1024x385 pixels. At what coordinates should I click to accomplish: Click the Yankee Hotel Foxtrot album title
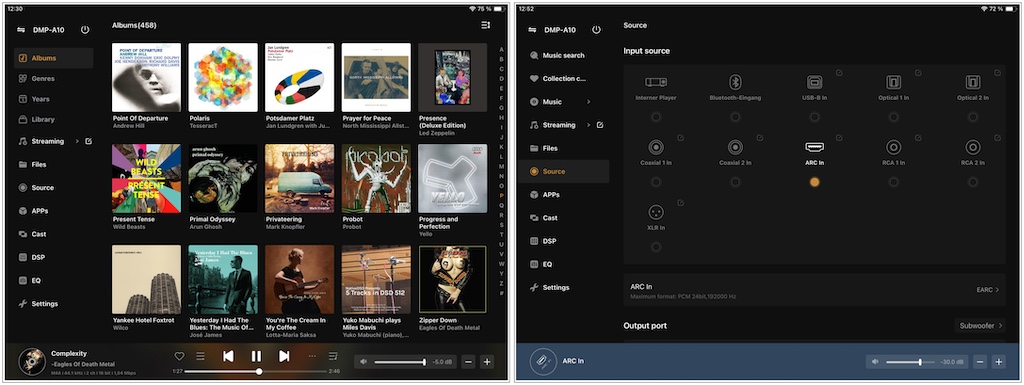click(143, 320)
